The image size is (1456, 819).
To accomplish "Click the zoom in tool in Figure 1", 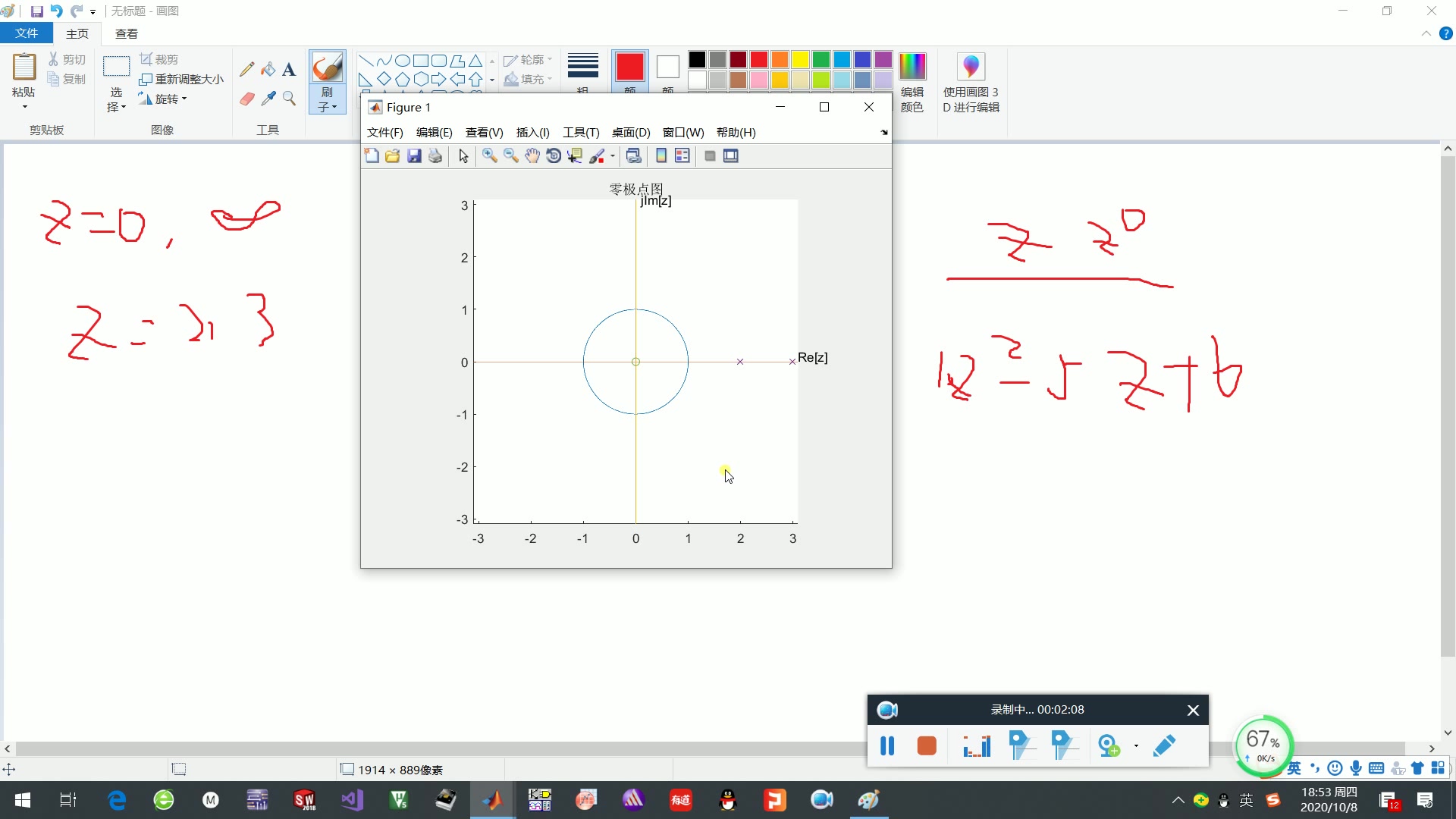I will point(490,156).
